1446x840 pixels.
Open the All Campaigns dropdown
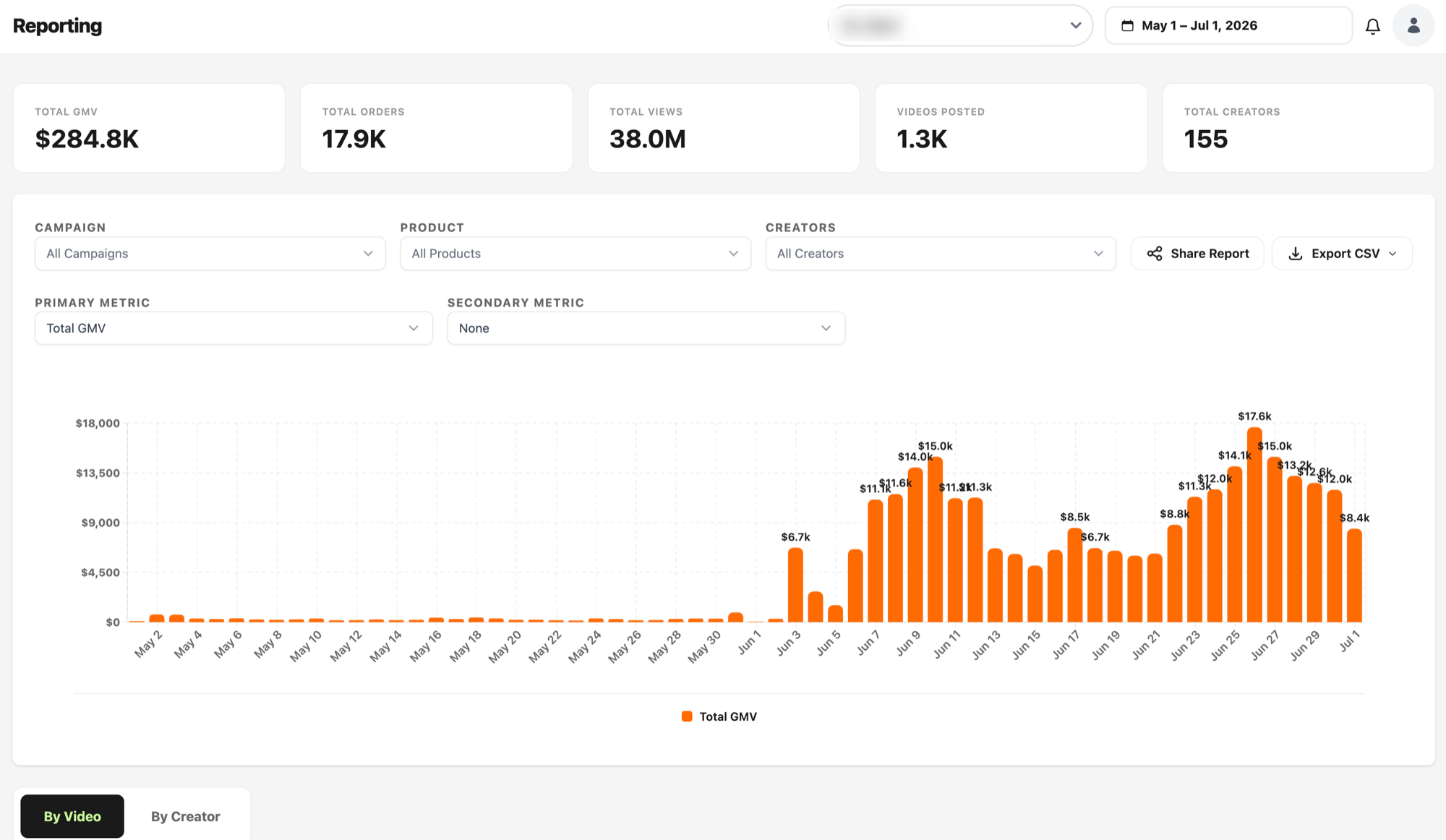(210, 254)
